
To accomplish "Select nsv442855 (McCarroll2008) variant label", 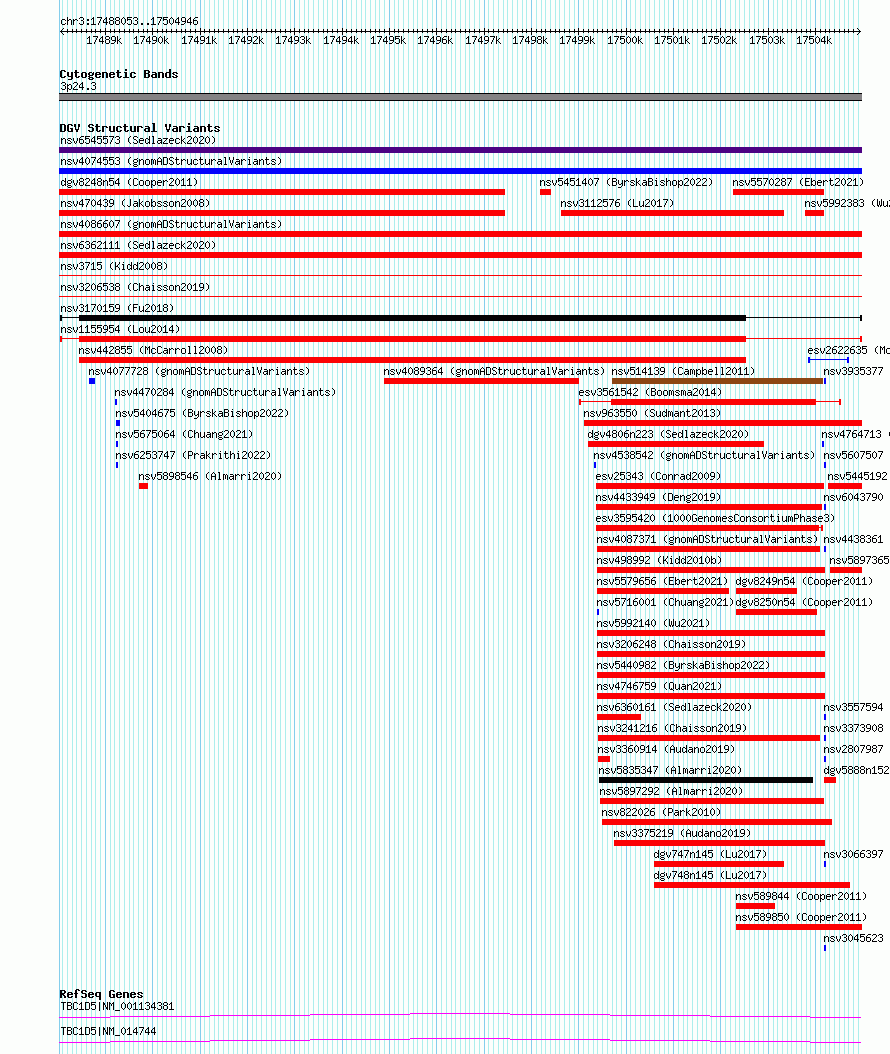I will pos(153,350).
